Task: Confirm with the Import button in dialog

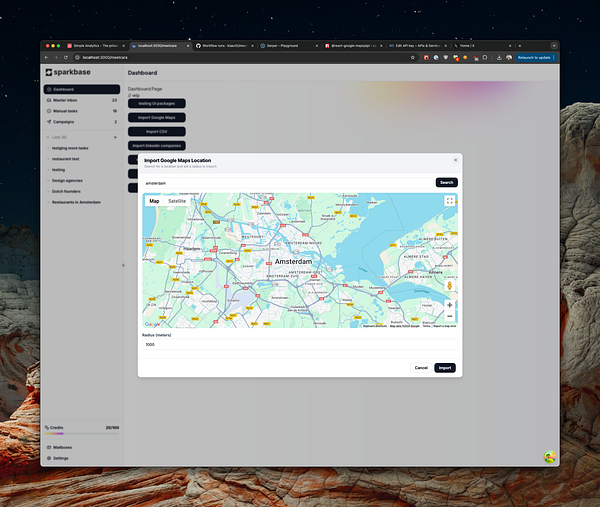Action: pos(445,368)
